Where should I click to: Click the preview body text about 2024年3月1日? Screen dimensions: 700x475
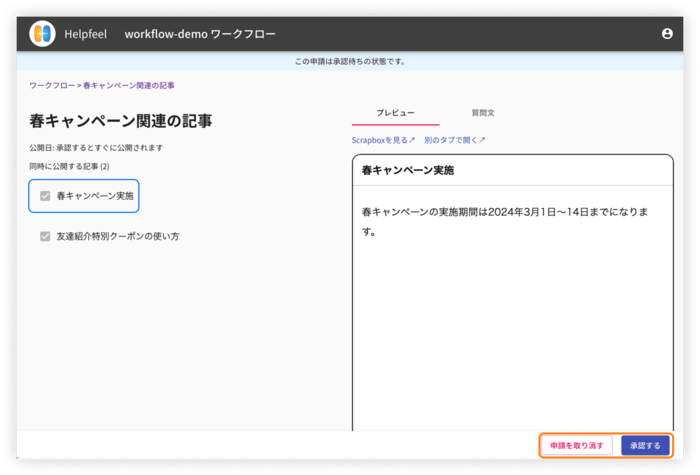coord(505,221)
